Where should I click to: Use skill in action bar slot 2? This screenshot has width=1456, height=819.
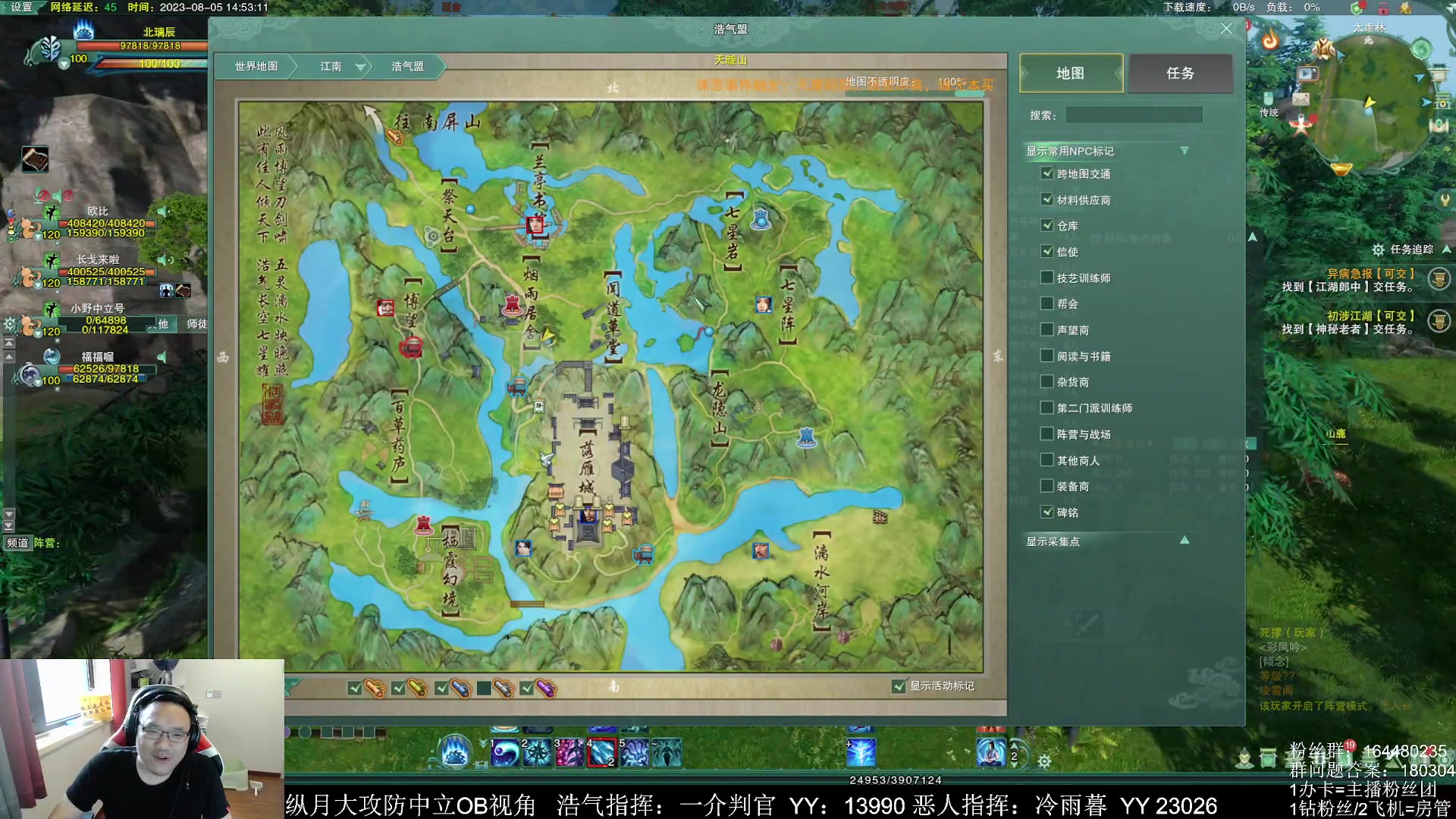(x=538, y=753)
